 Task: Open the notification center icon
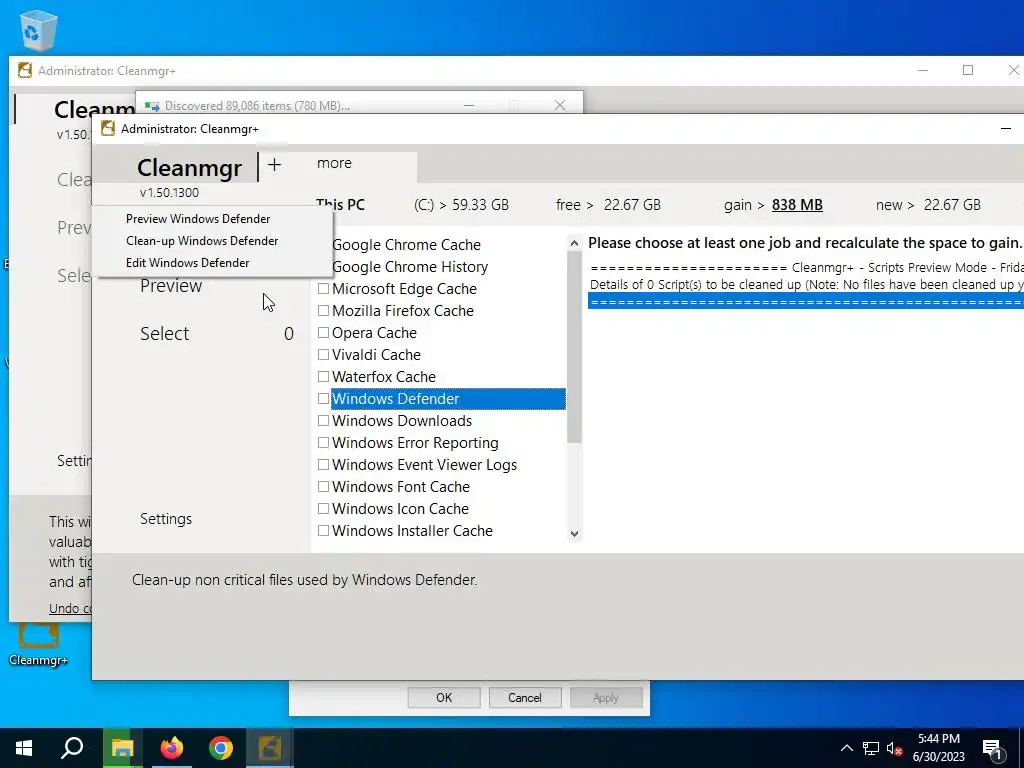(992, 749)
